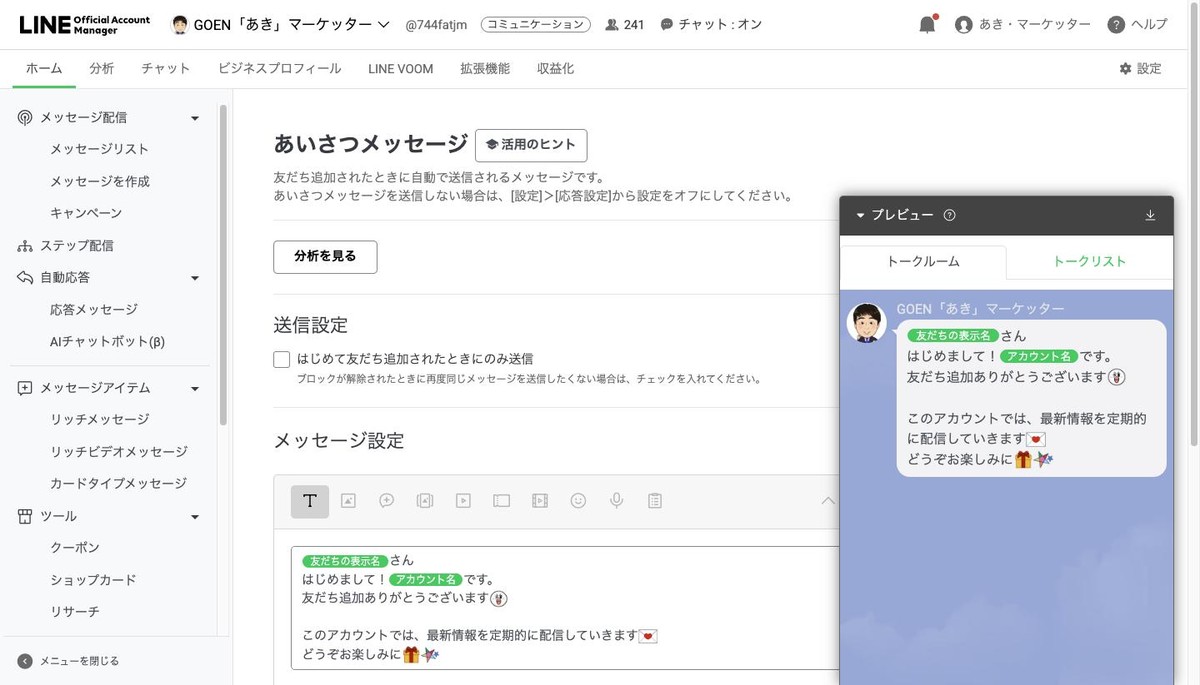Choose the rich message type icon
The width and height of the screenshot is (1200, 685).
tap(425, 501)
